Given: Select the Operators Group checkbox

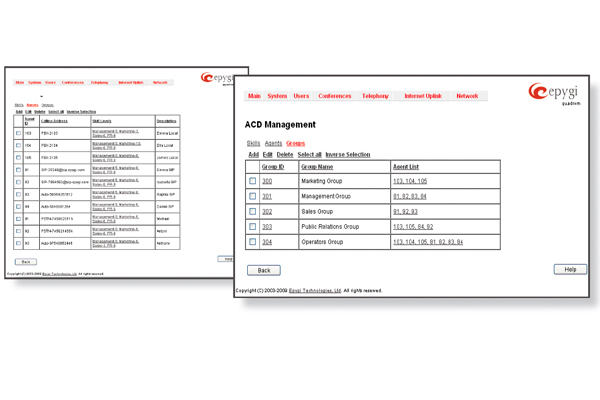Looking at the screenshot, I should click(x=252, y=242).
